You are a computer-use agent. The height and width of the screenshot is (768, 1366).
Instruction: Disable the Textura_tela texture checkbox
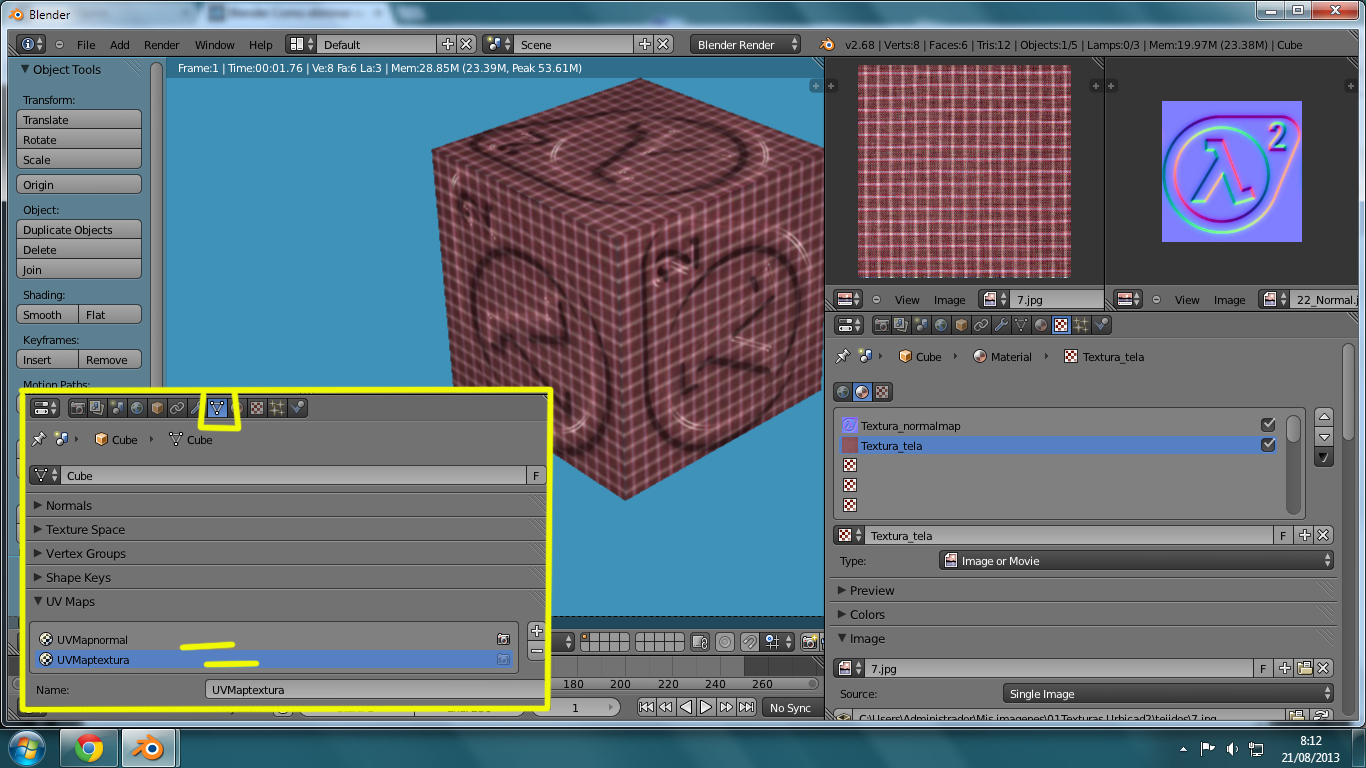(x=1268, y=445)
